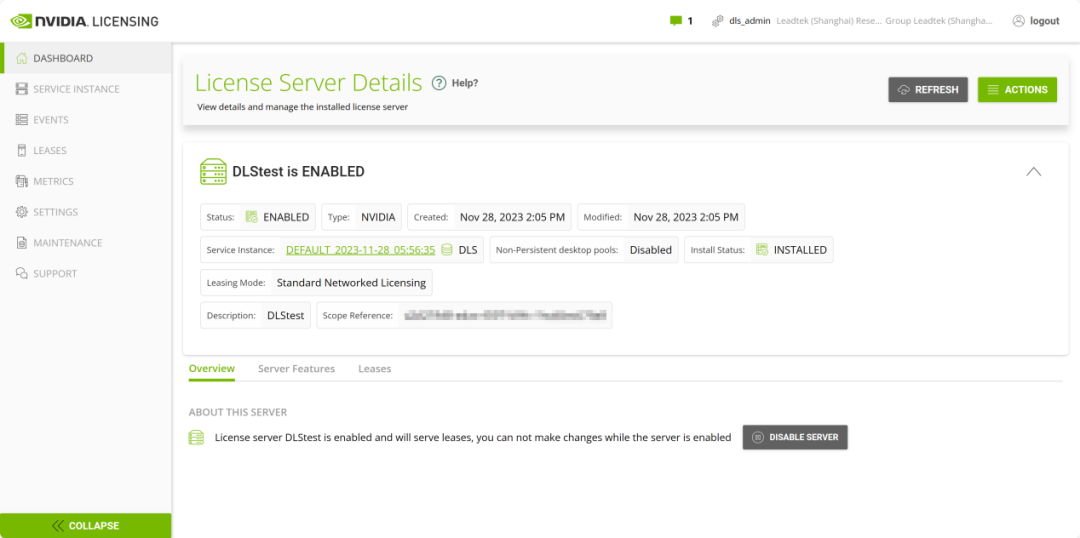Click the Help? link text
1080x538 pixels.
[465, 83]
